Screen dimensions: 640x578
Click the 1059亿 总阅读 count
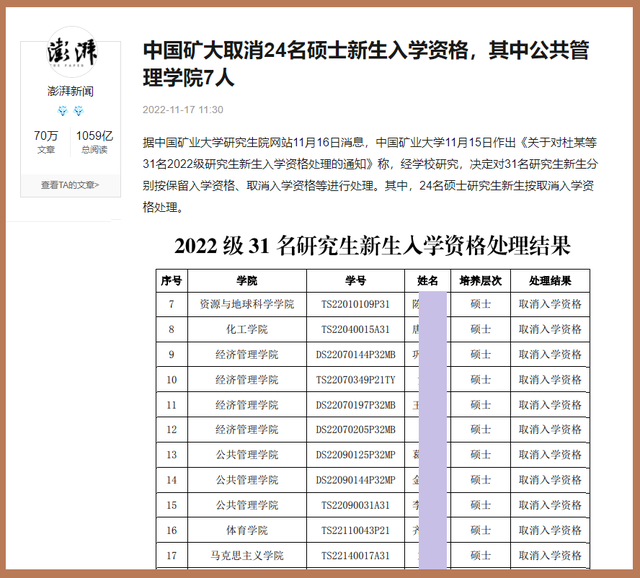pyautogui.click(x=94, y=142)
